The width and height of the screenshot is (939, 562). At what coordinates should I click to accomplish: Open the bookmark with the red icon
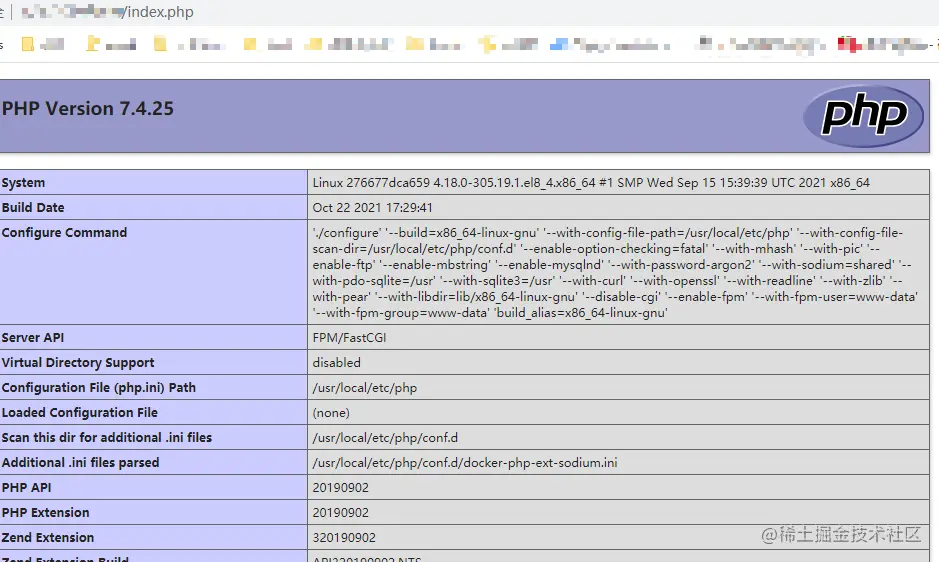tap(885, 44)
